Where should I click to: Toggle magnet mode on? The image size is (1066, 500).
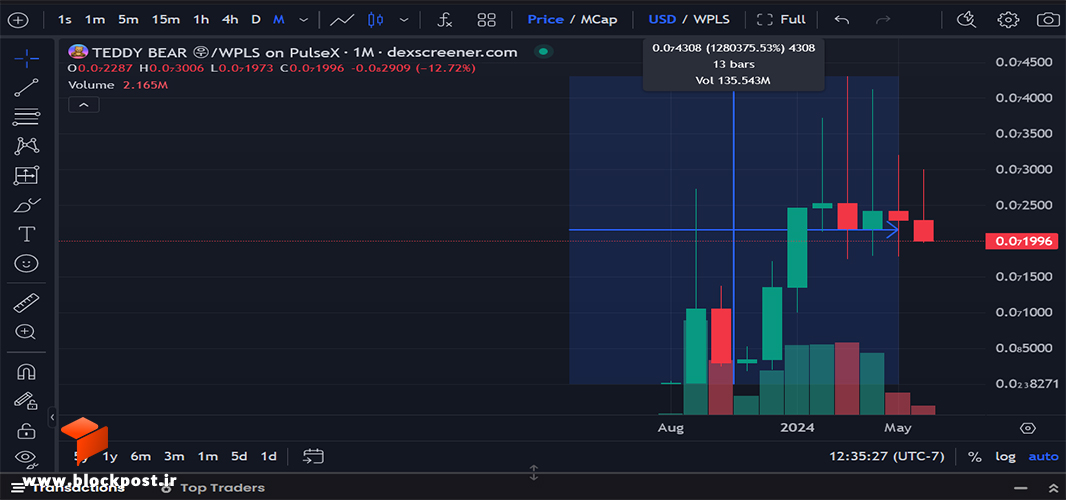tap(26, 372)
